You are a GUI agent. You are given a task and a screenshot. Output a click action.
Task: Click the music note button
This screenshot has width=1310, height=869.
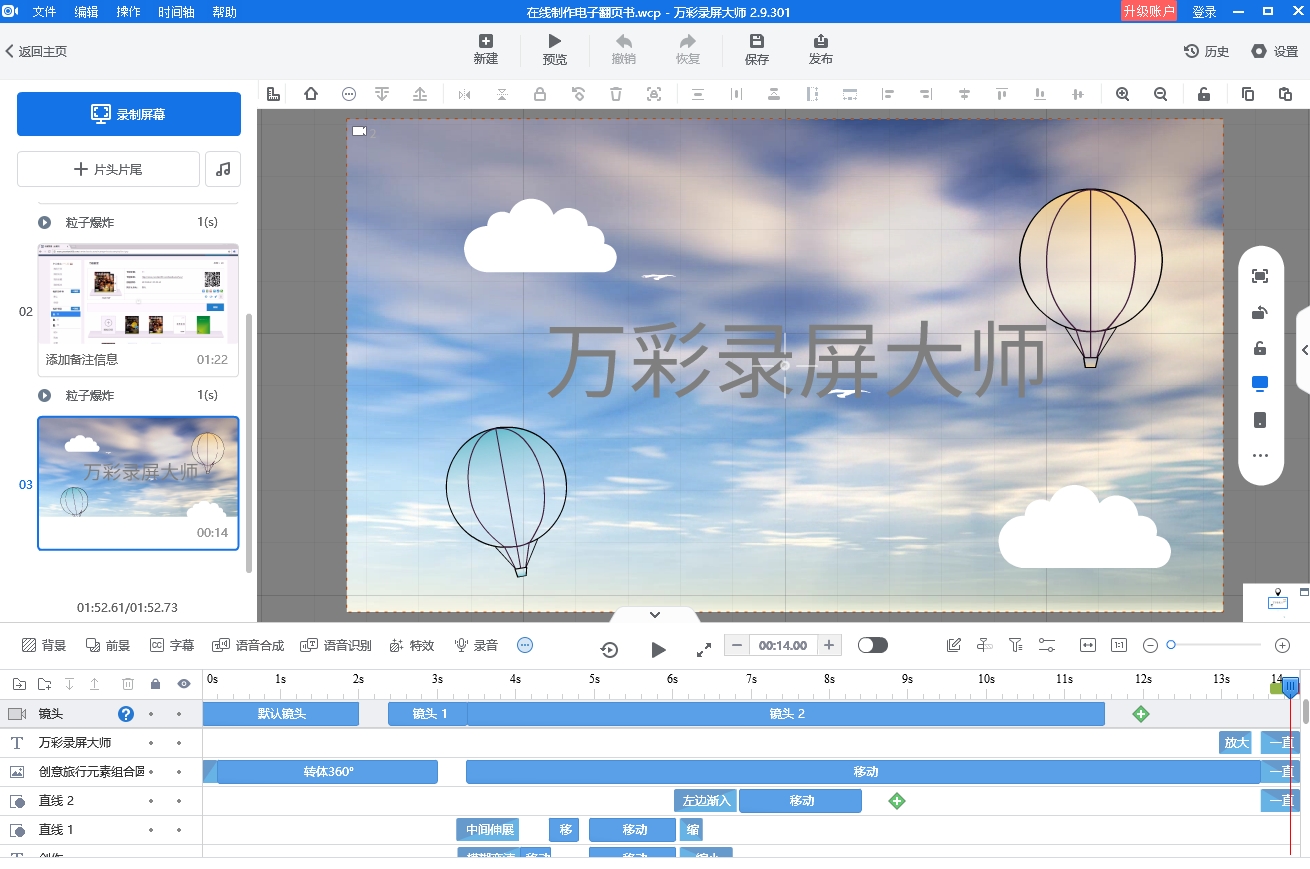pos(223,169)
